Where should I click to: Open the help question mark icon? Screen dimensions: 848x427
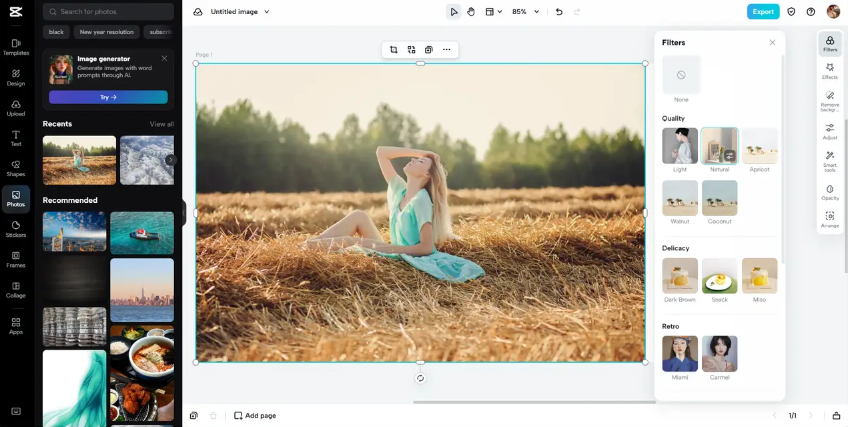[811, 12]
